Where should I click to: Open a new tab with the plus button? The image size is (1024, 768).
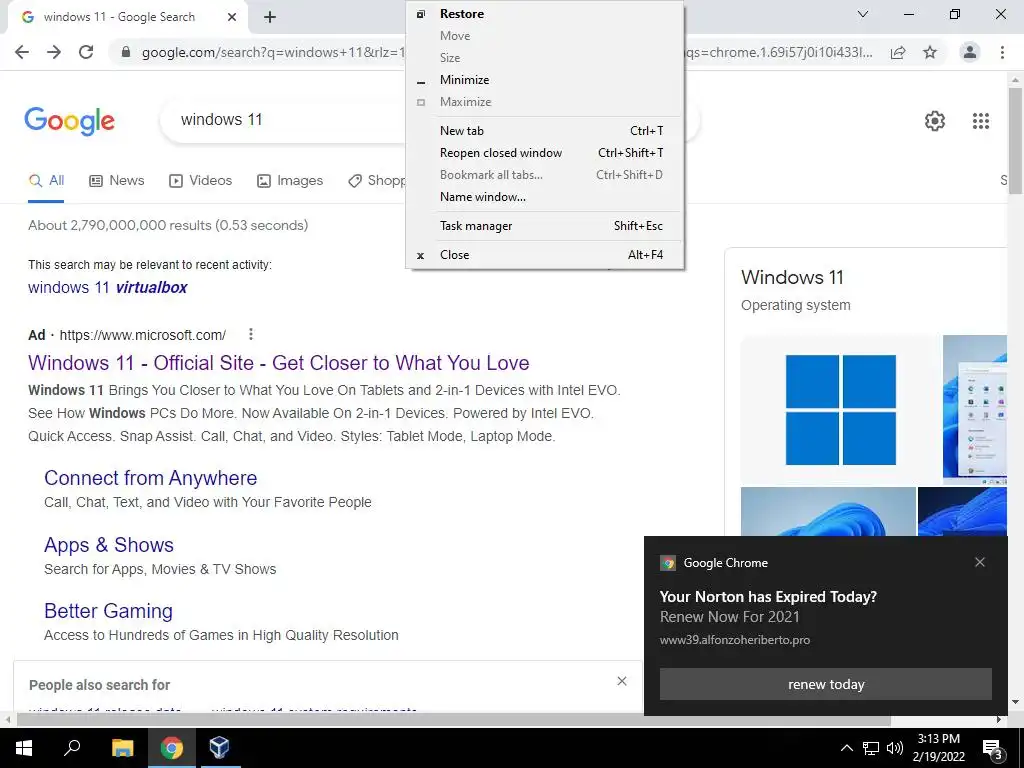click(x=270, y=18)
